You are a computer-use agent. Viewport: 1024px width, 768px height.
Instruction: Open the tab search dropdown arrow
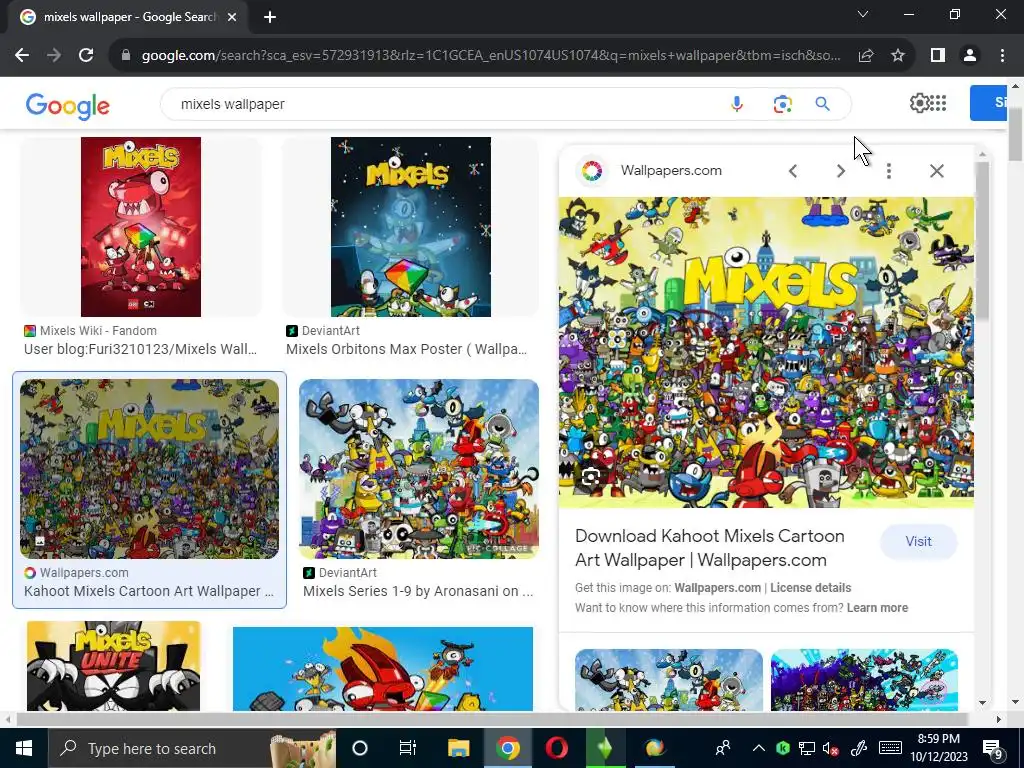tap(863, 14)
